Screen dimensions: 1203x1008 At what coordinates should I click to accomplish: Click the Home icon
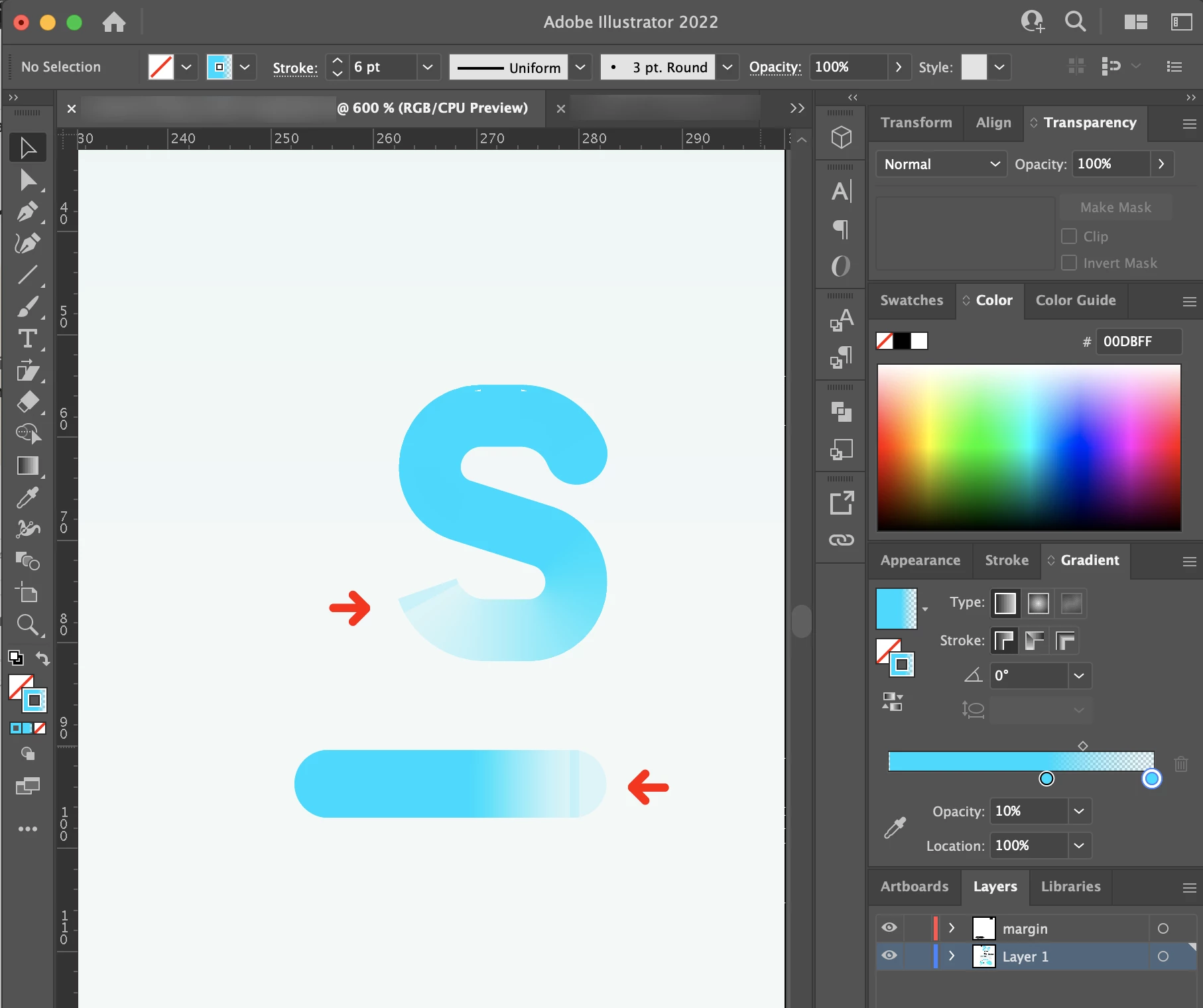point(114,22)
